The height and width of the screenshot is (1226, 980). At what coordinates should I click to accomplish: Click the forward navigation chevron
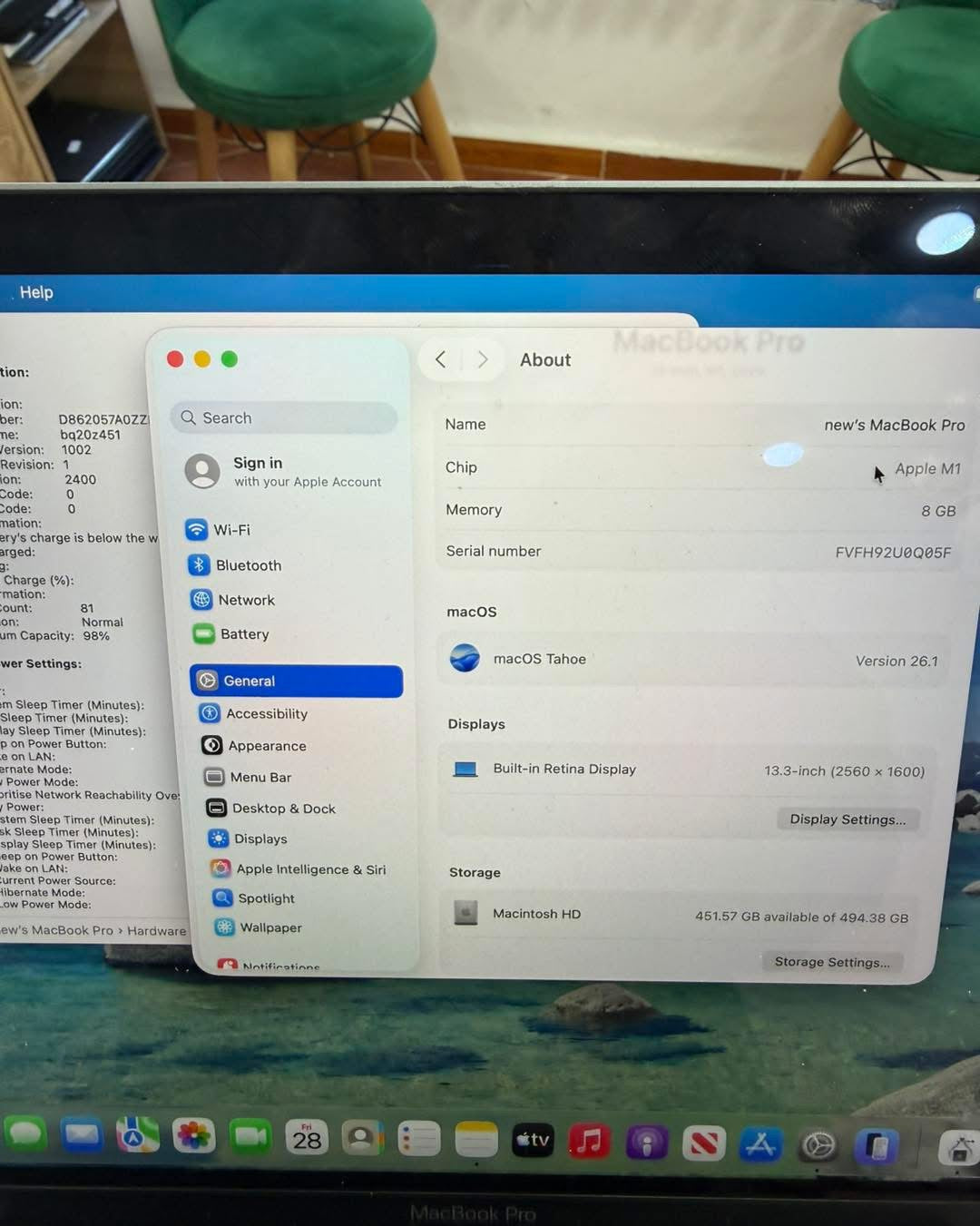pos(483,359)
